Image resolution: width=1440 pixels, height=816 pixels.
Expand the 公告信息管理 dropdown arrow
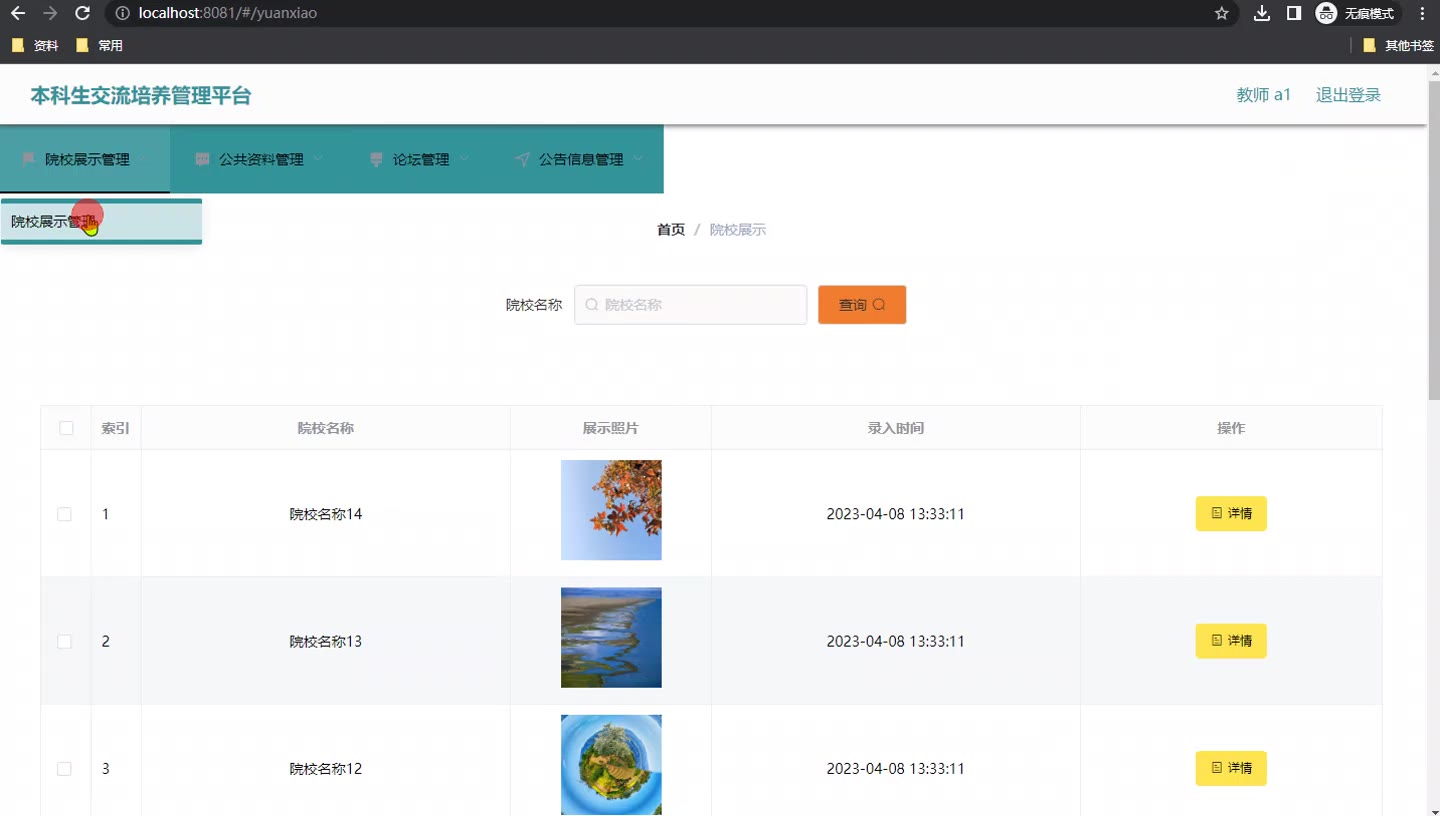pyautogui.click(x=638, y=158)
